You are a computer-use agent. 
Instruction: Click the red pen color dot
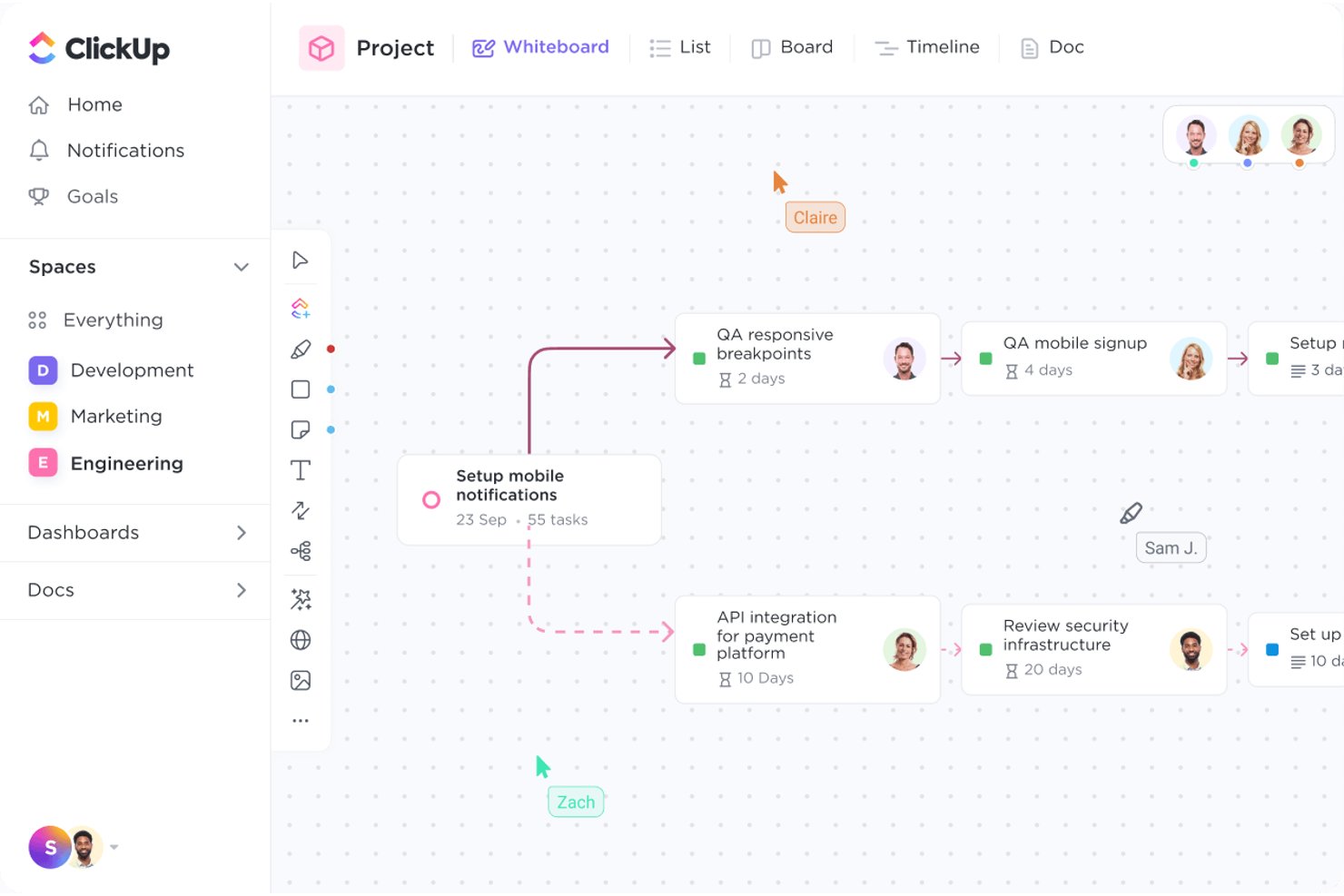(x=331, y=350)
